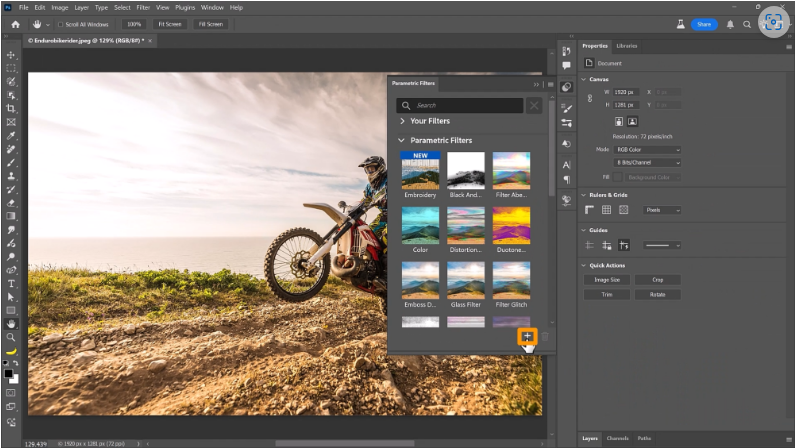Open the 8 Bits/Channel dropdown

647,163
